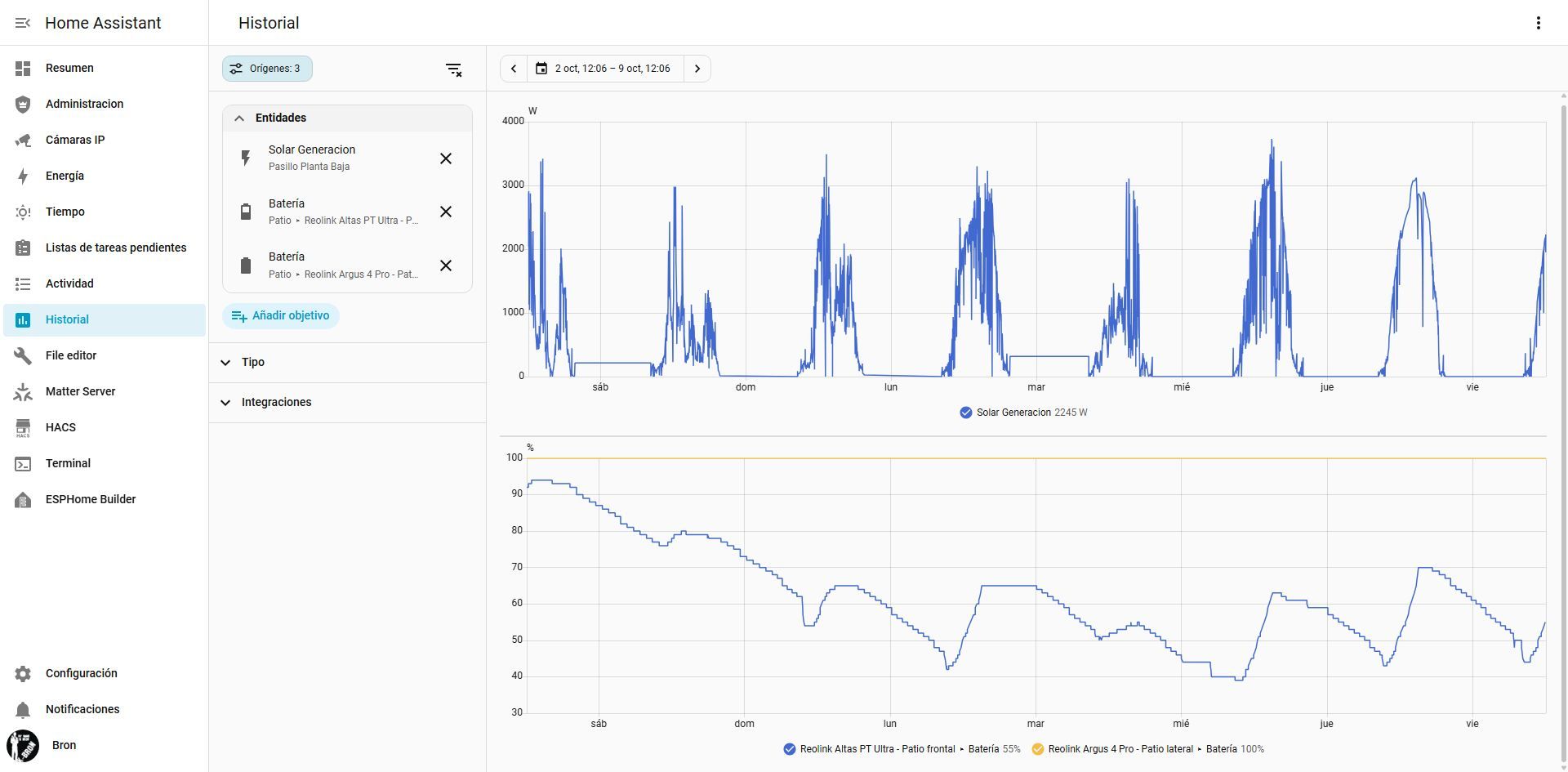Expand the Integraciones filter section
This screenshot has height=772, width=1568.
(347, 402)
